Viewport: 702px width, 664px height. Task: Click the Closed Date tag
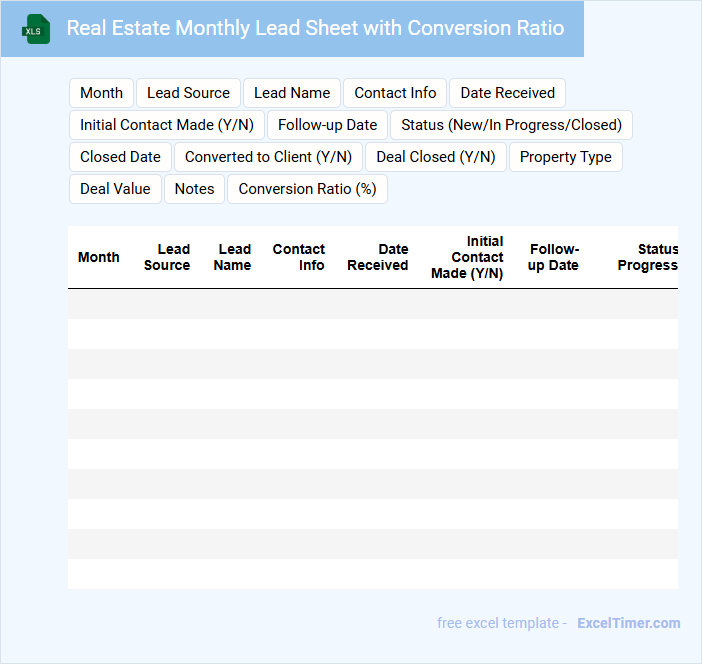click(120, 157)
